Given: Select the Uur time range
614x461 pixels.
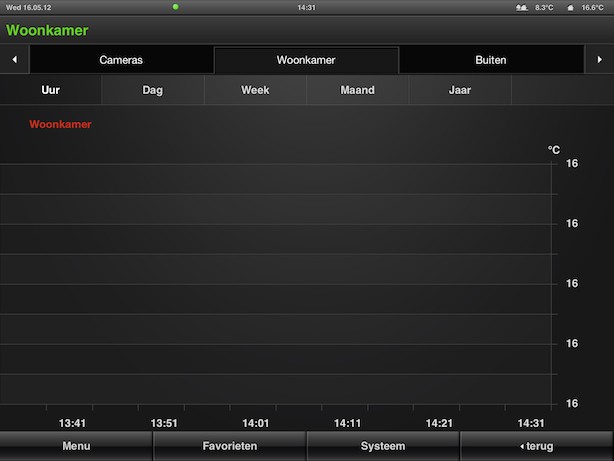Looking at the screenshot, I should click(x=51, y=90).
